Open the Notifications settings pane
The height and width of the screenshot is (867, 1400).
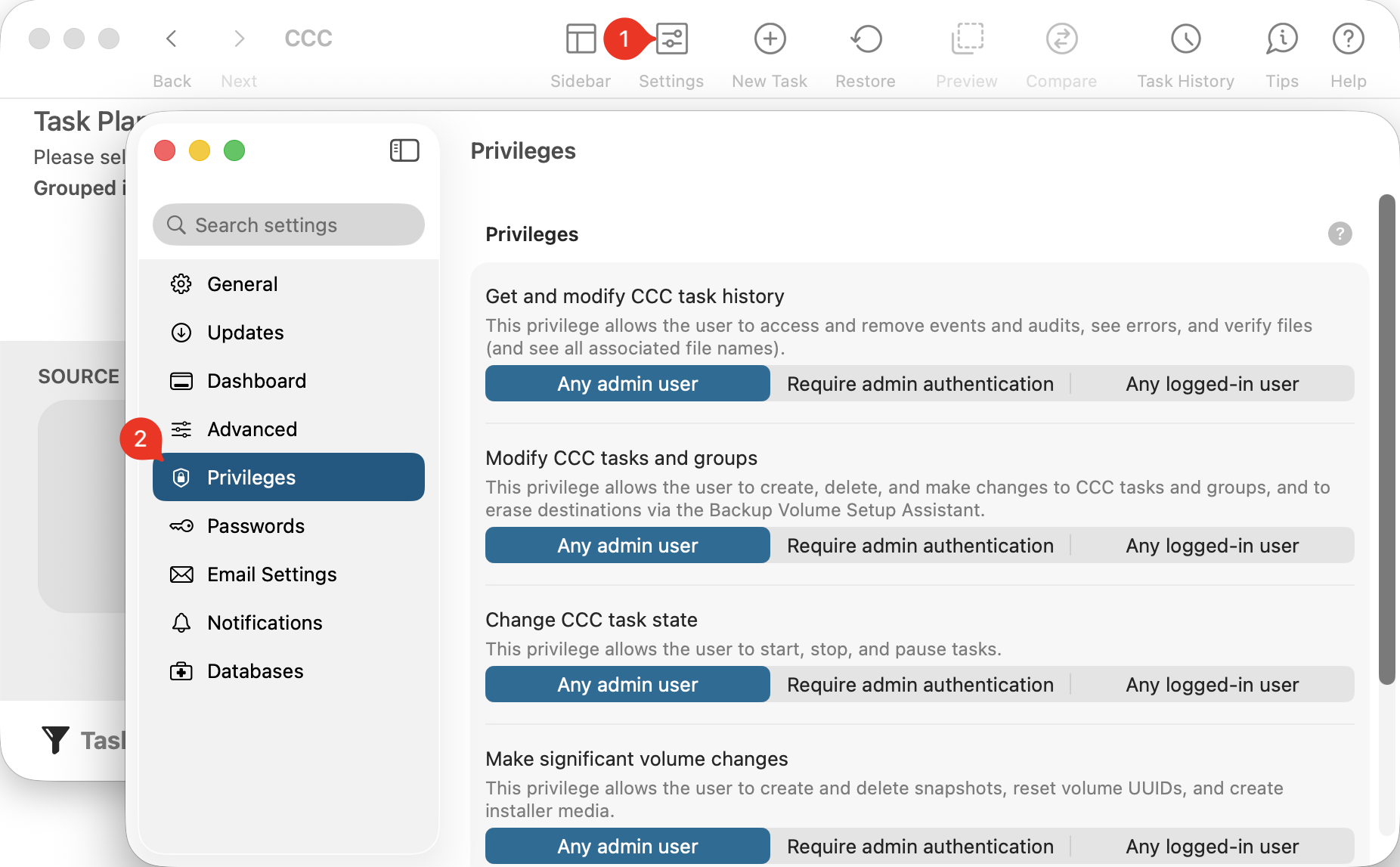[289, 623]
